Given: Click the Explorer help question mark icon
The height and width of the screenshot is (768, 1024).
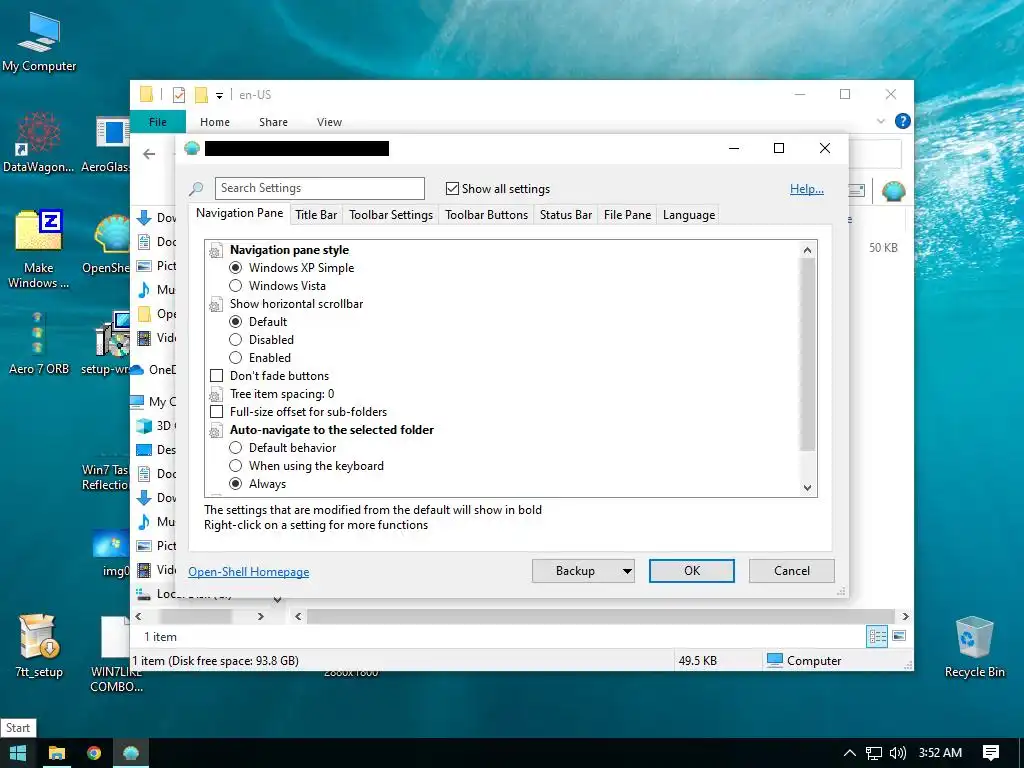Looking at the screenshot, I should [x=903, y=121].
